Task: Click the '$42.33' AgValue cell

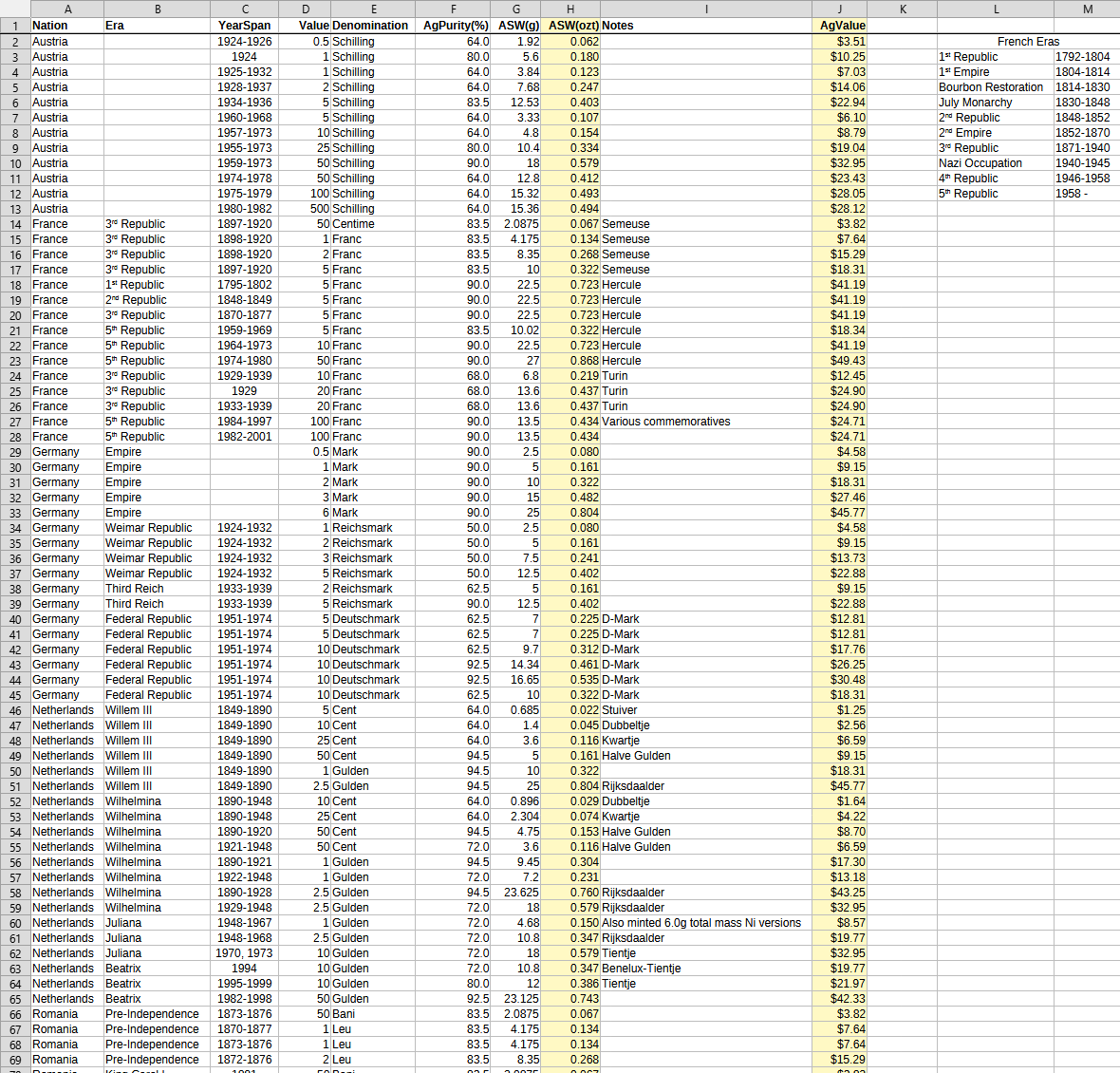Action: point(839,999)
